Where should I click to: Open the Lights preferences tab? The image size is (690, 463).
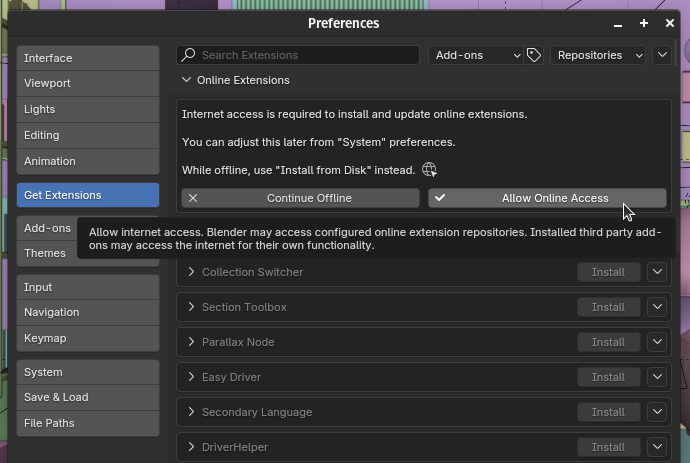[x=88, y=109]
